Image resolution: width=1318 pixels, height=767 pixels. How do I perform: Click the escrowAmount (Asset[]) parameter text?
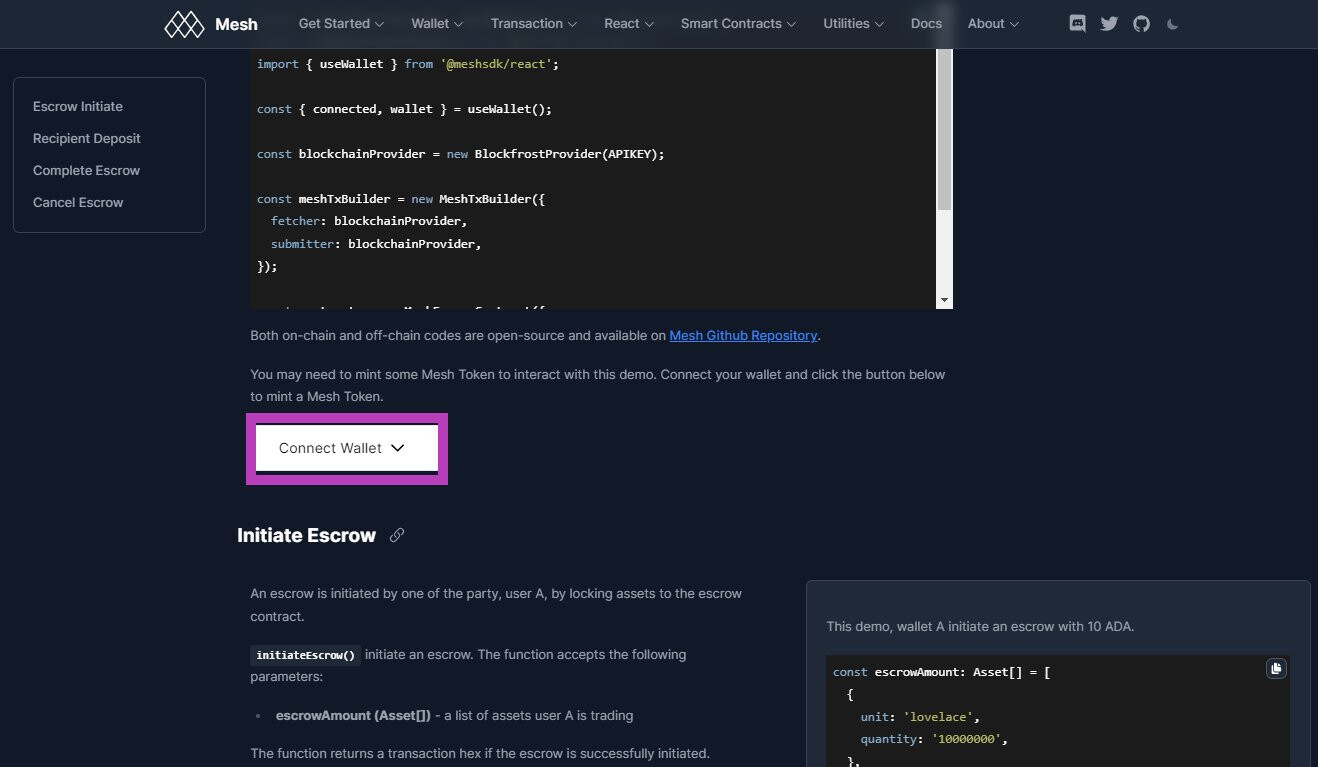[x=353, y=716]
